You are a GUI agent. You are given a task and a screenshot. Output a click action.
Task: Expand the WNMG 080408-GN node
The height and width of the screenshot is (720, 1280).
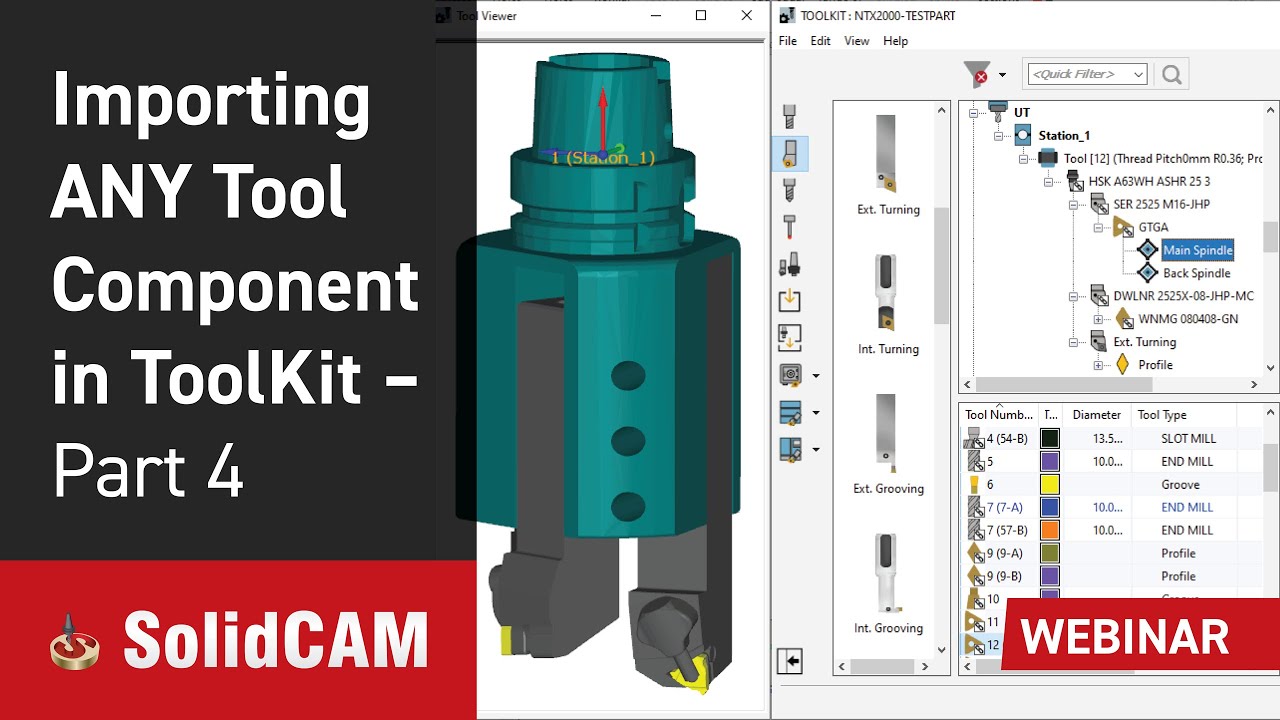point(1098,319)
